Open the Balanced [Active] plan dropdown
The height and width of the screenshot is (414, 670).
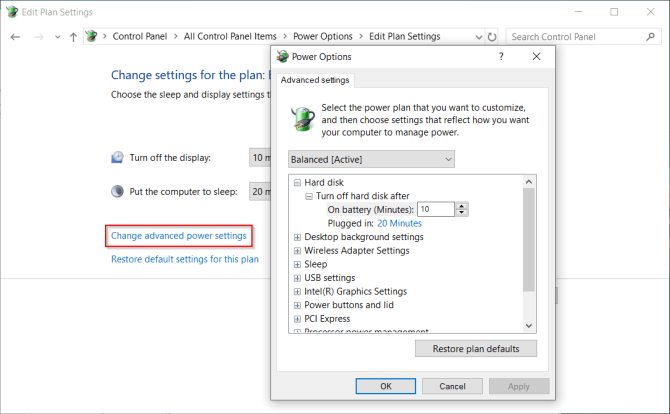click(371, 159)
